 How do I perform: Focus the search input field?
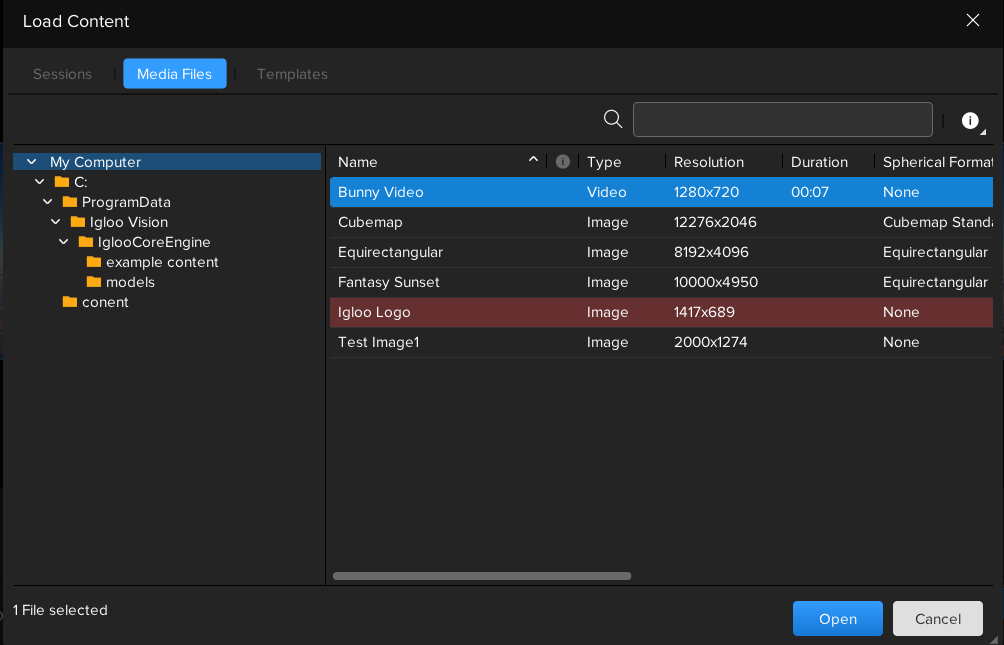point(782,120)
